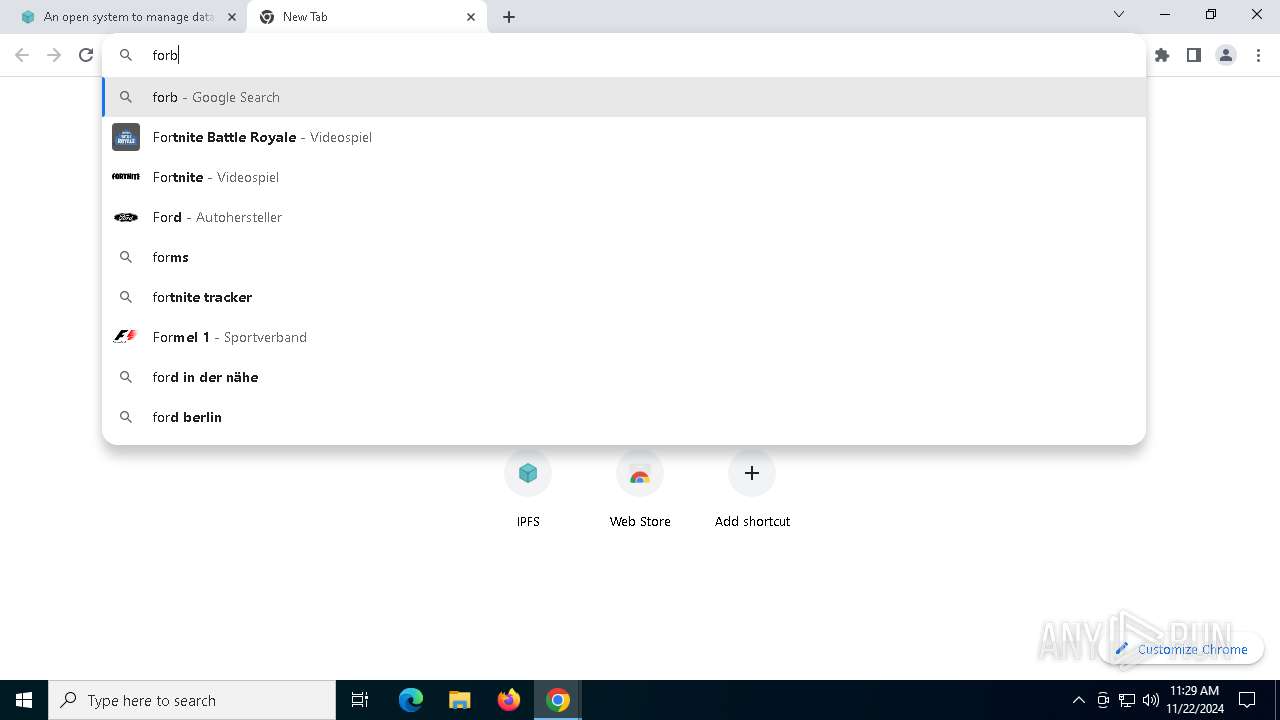Open the taskbar clock and date
Viewport: 1280px width, 720px height.
[x=1194, y=700]
